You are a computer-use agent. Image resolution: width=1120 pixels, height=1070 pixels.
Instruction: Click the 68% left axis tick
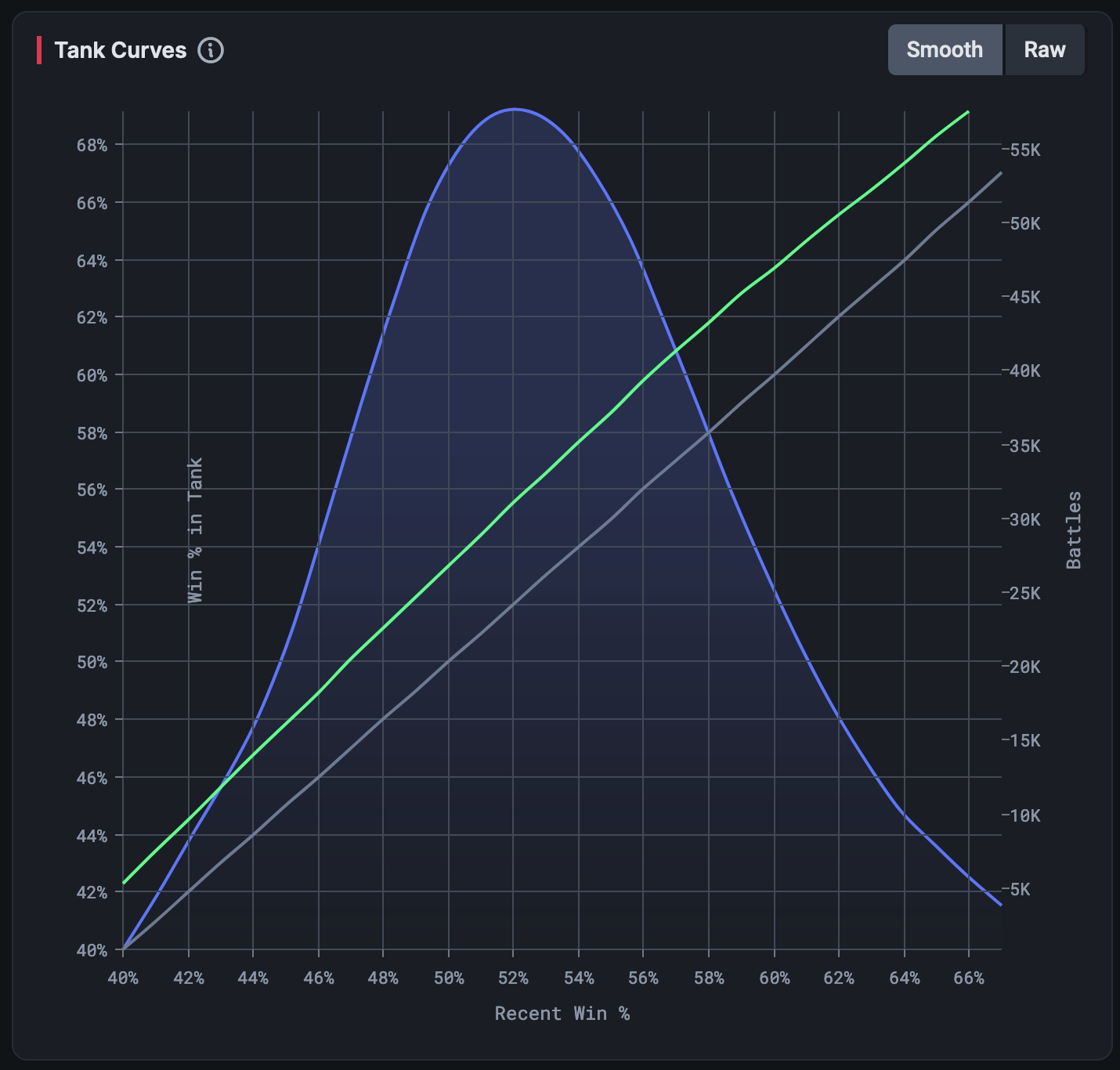click(x=92, y=145)
